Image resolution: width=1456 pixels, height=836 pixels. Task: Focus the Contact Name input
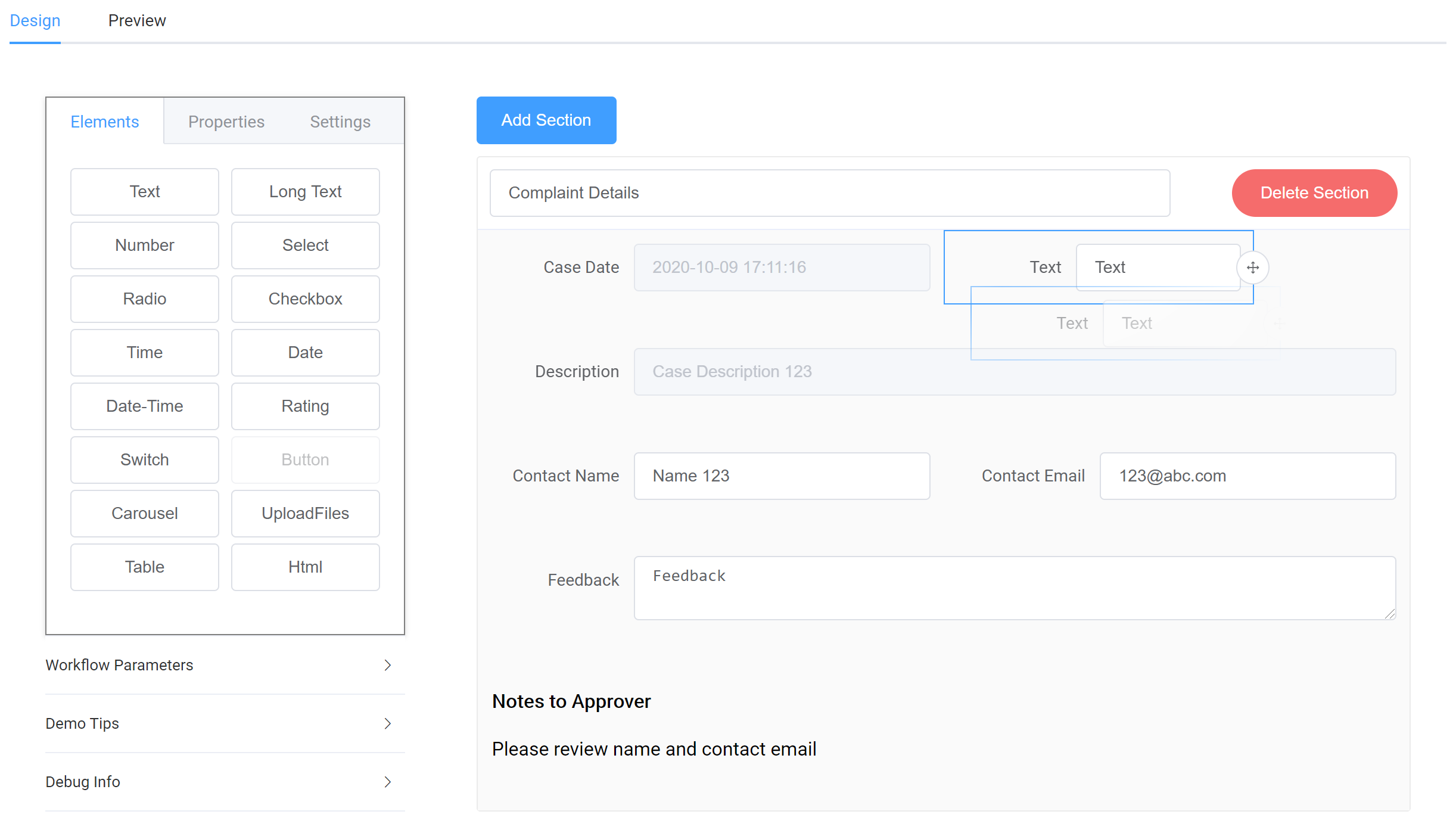coord(782,476)
